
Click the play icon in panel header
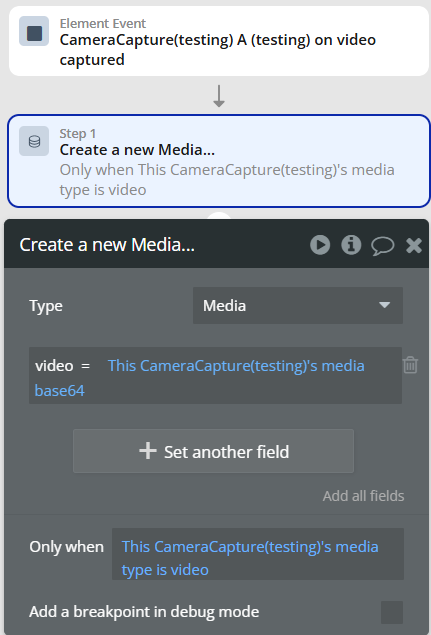[320, 245]
